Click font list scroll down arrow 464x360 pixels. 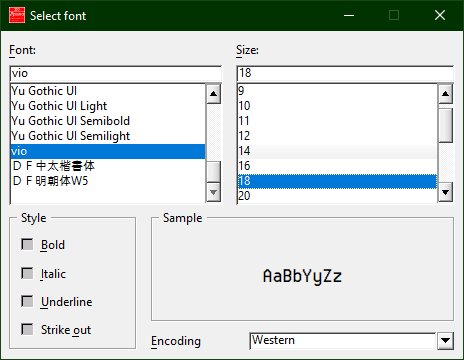pos(213,192)
